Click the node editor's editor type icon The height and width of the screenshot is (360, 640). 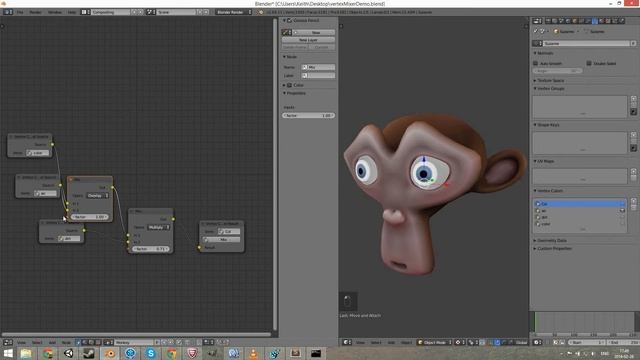(x=7, y=342)
